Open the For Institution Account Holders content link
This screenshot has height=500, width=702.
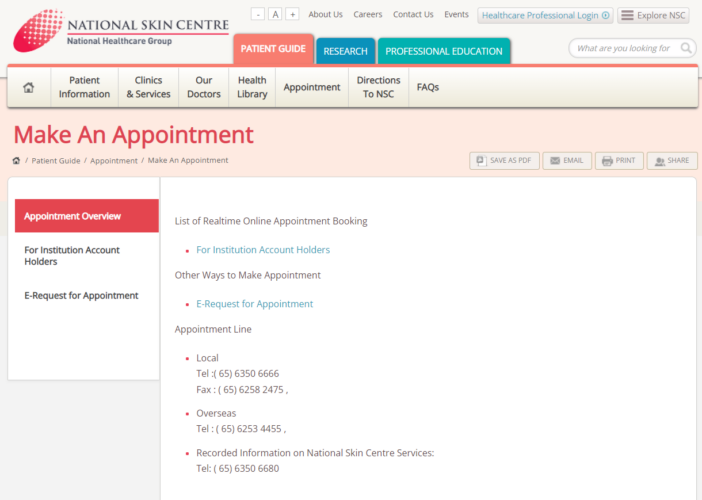tap(263, 250)
